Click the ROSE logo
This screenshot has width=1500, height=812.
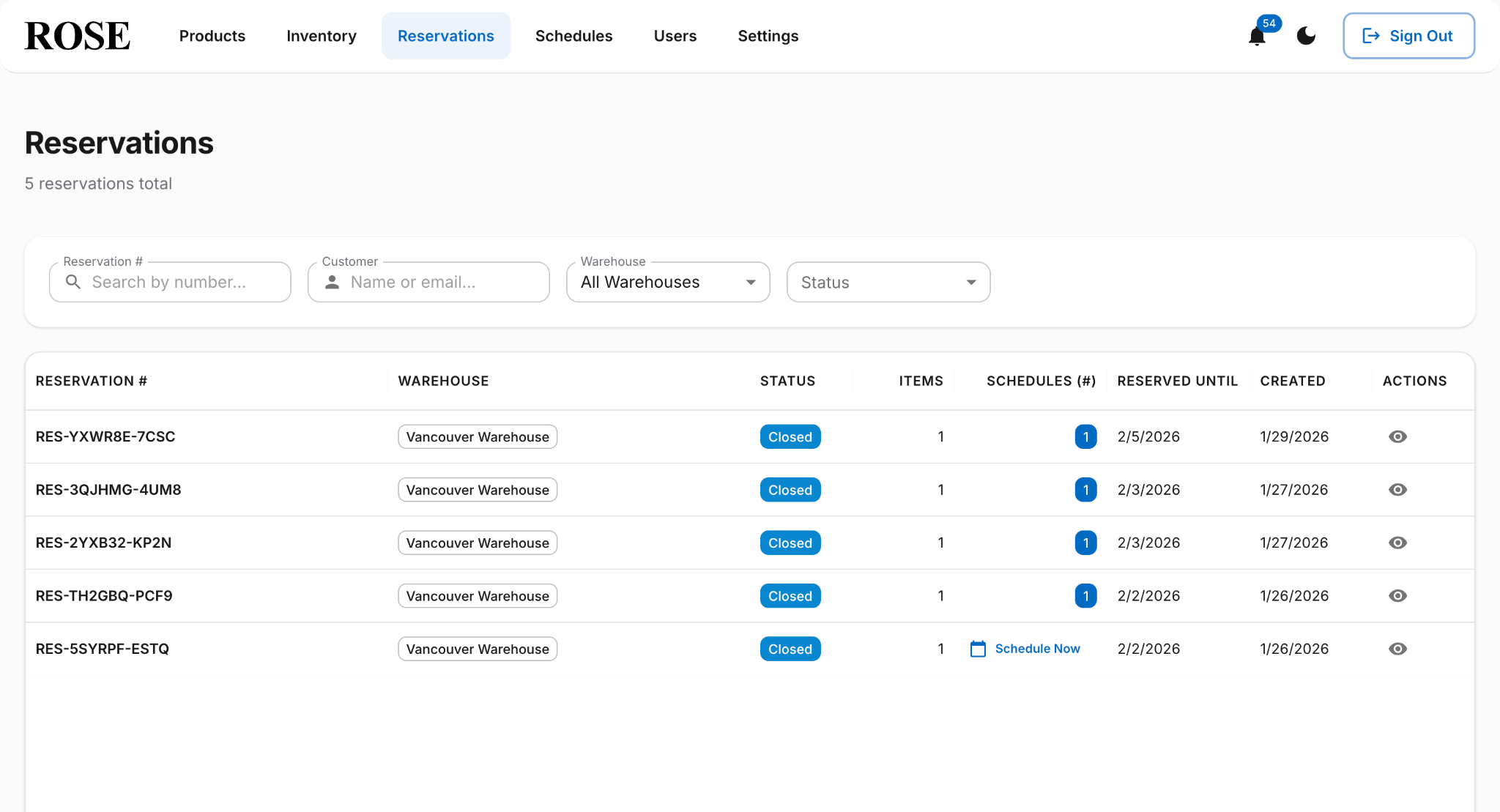pos(75,34)
